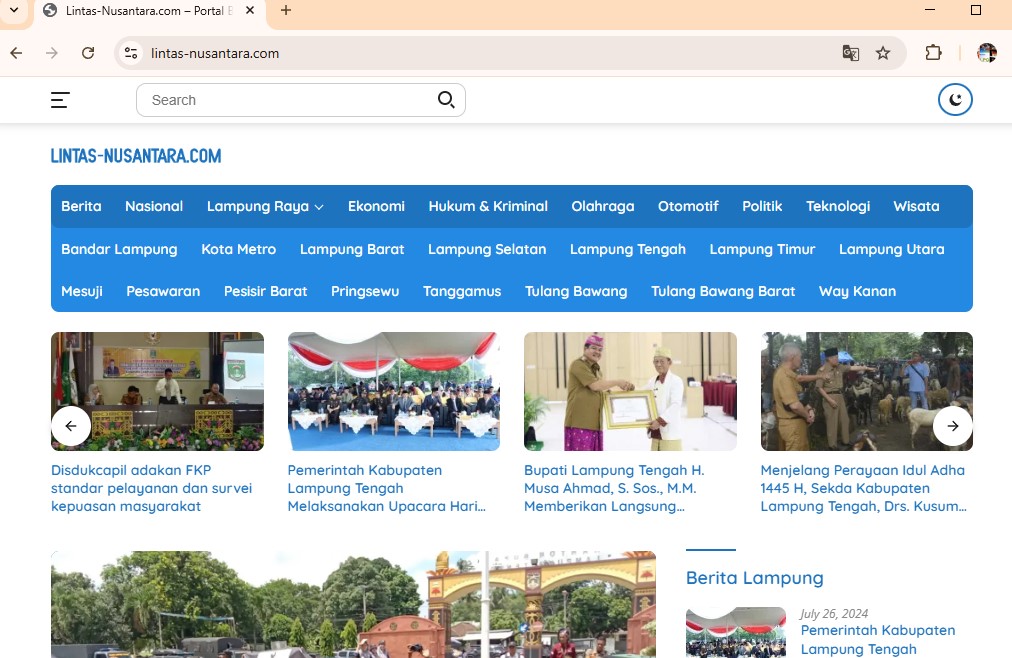Go to Teknologi section
Viewport: 1012px width, 658px height.
(838, 206)
